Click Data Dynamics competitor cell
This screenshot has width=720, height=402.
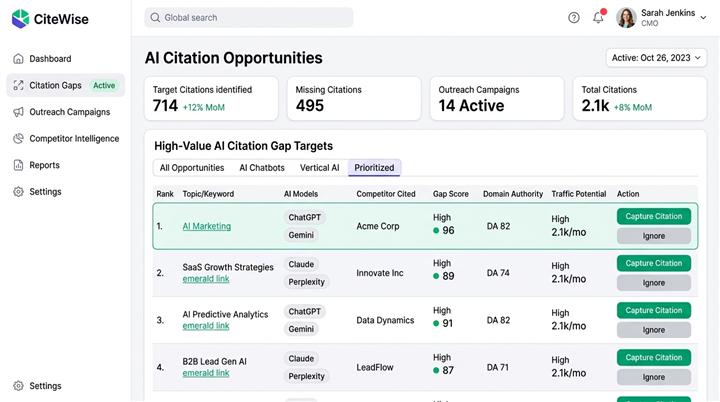coord(385,320)
